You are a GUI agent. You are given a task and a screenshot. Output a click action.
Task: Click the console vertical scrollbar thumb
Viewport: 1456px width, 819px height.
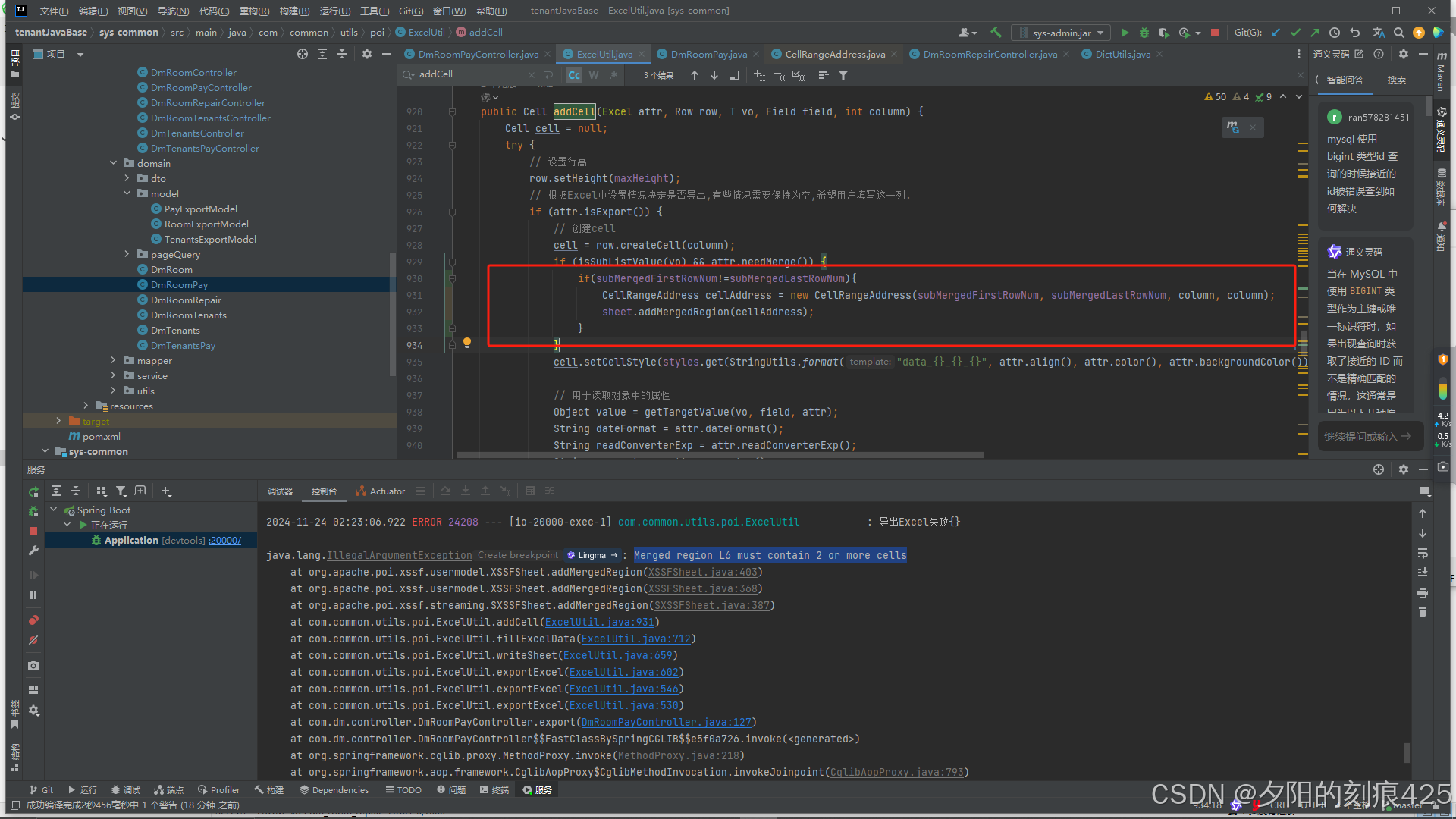tap(1407, 752)
